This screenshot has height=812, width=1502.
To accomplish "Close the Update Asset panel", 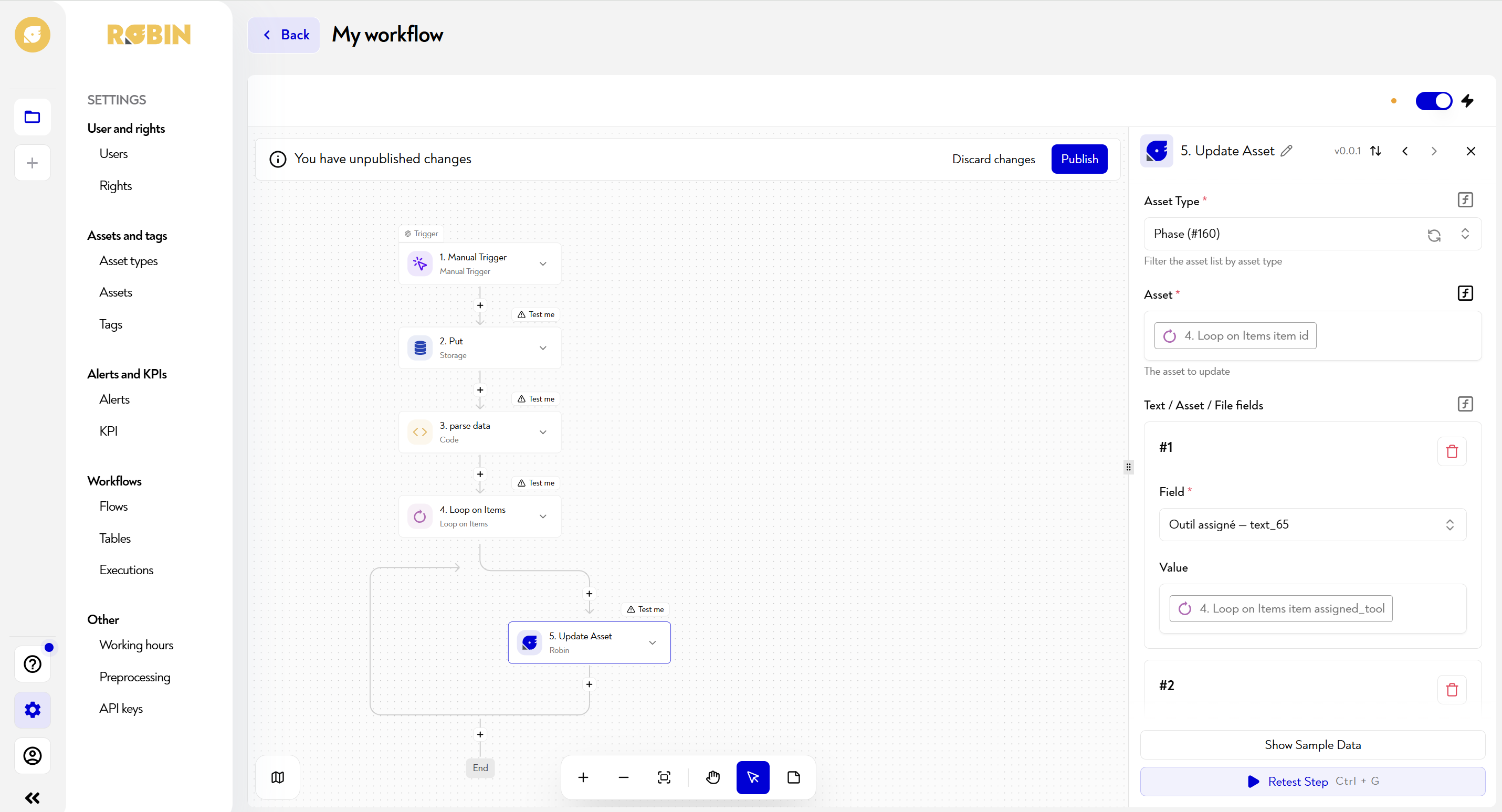I will pos(1471,151).
